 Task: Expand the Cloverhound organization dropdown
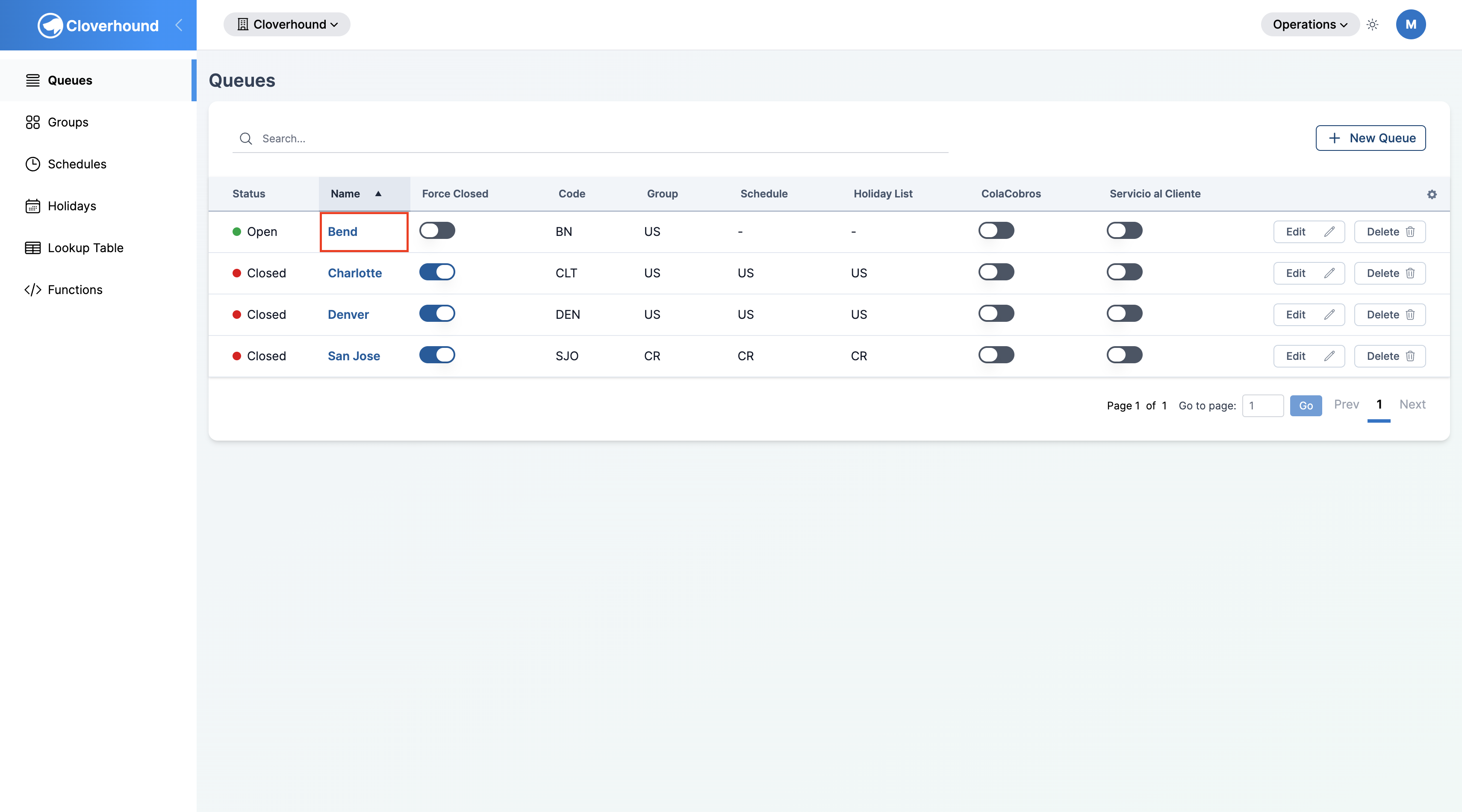point(286,24)
